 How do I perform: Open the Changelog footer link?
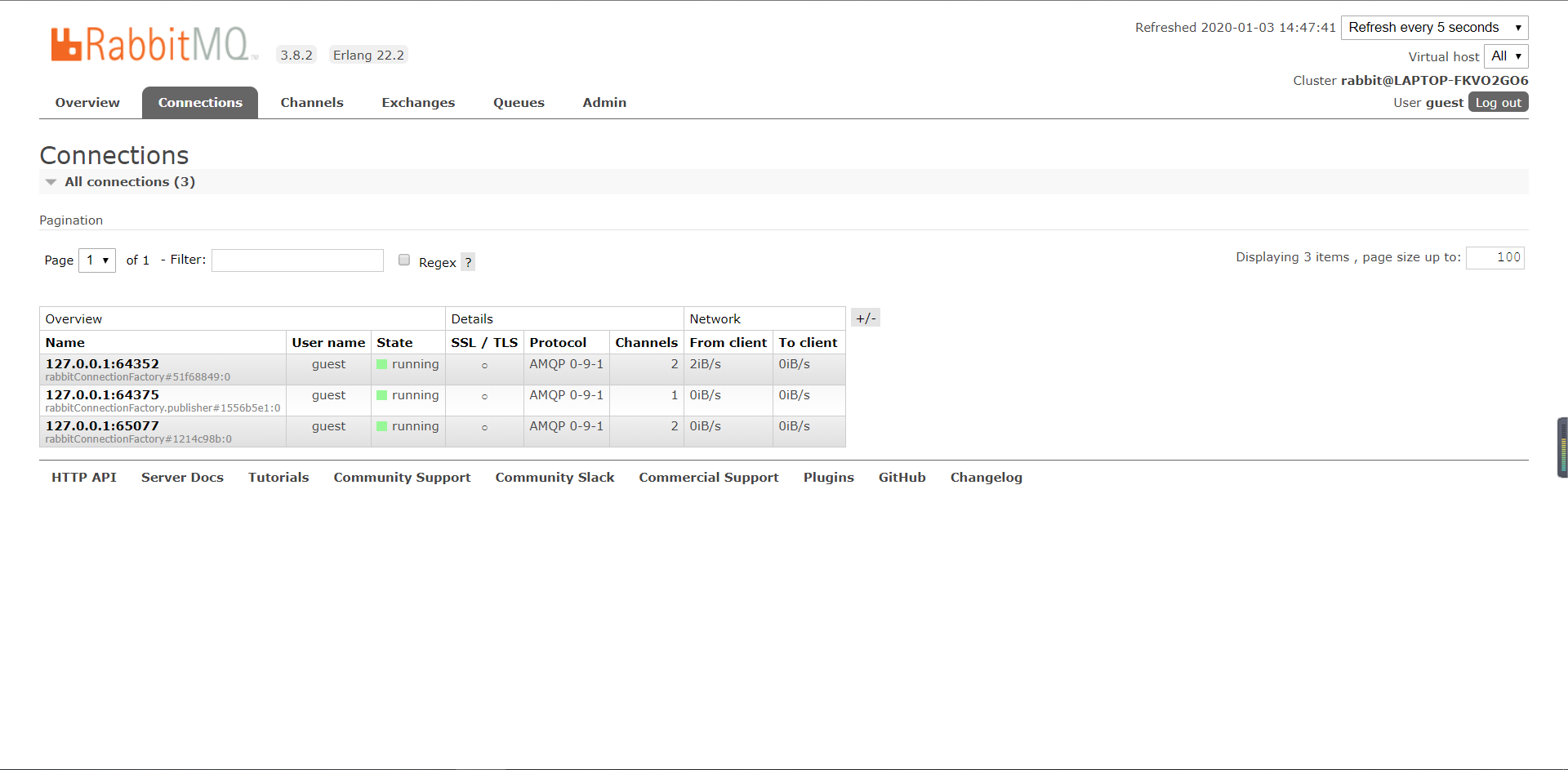[x=987, y=478]
